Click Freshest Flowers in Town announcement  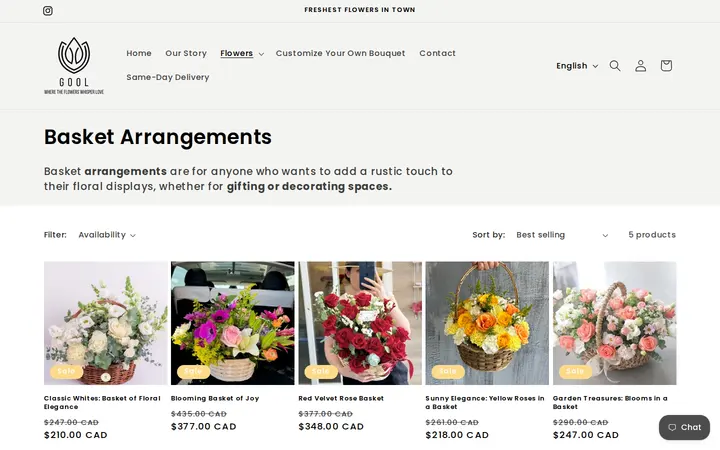(x=360, y=10)
